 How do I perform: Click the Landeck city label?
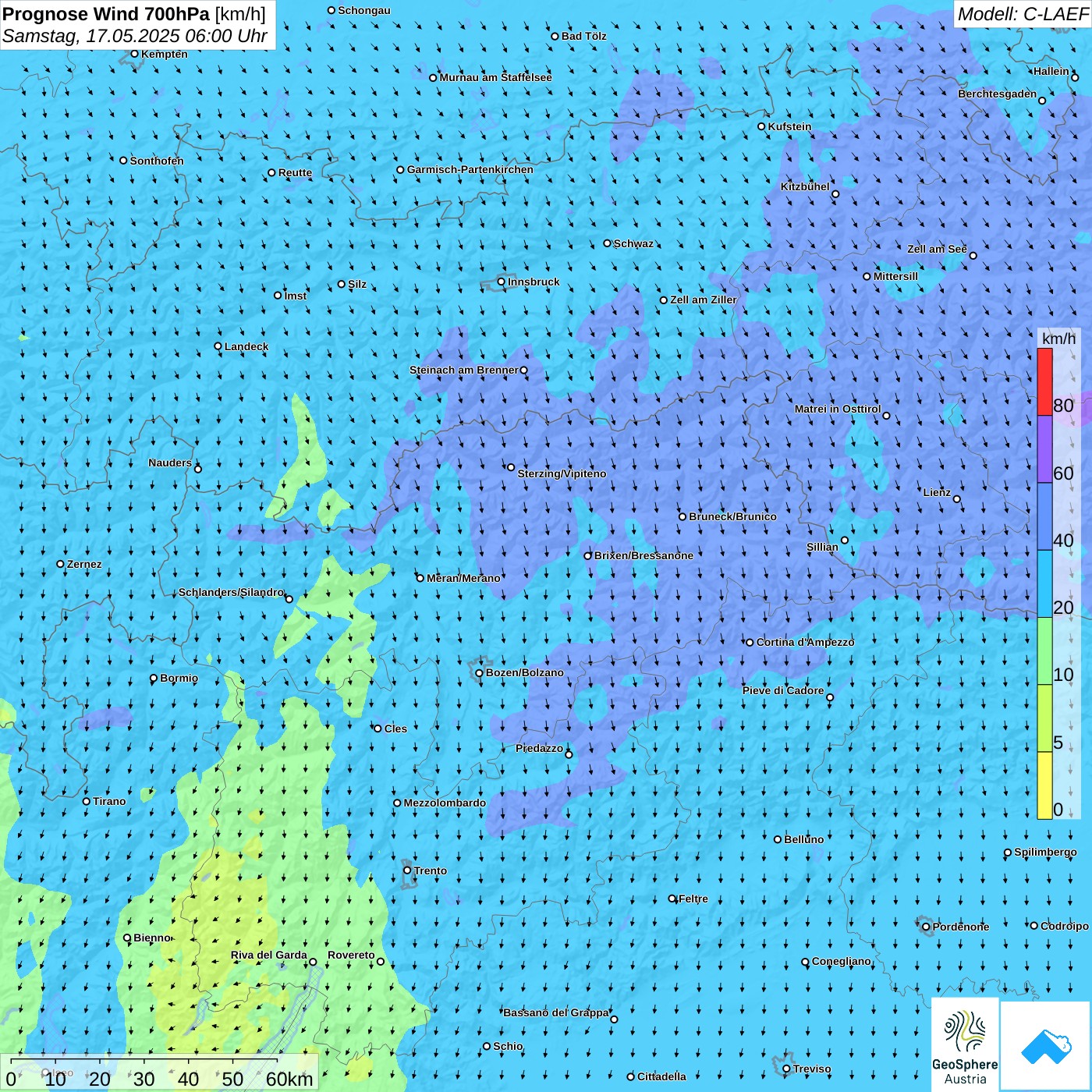click(246, 346)
